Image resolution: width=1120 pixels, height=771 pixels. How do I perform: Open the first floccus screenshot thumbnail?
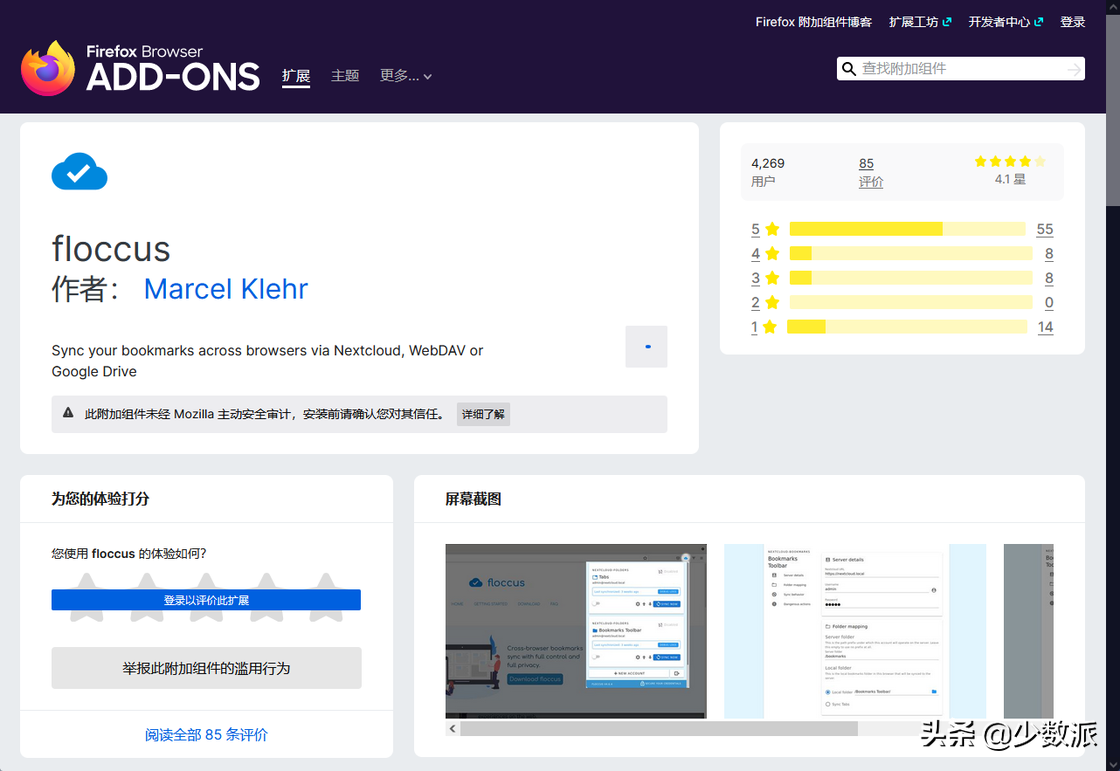pos(576,631)
